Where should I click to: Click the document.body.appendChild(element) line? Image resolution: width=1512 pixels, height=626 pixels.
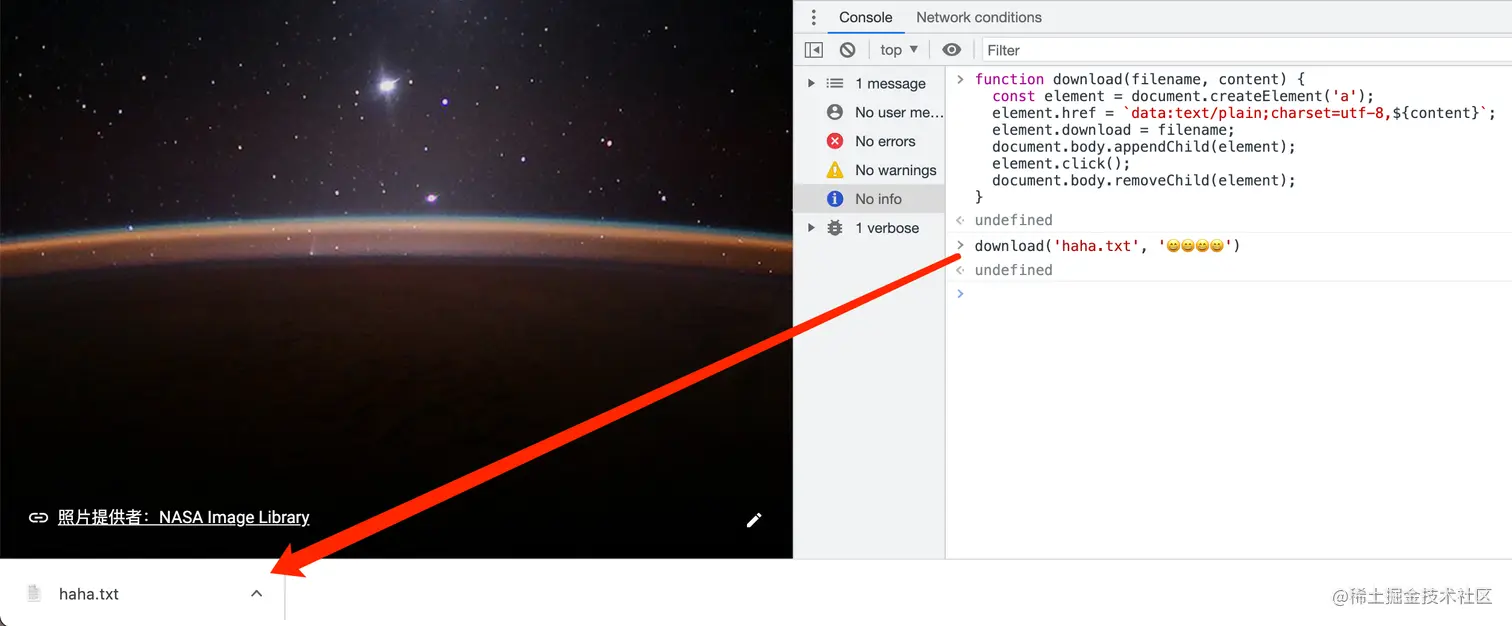1144,146
